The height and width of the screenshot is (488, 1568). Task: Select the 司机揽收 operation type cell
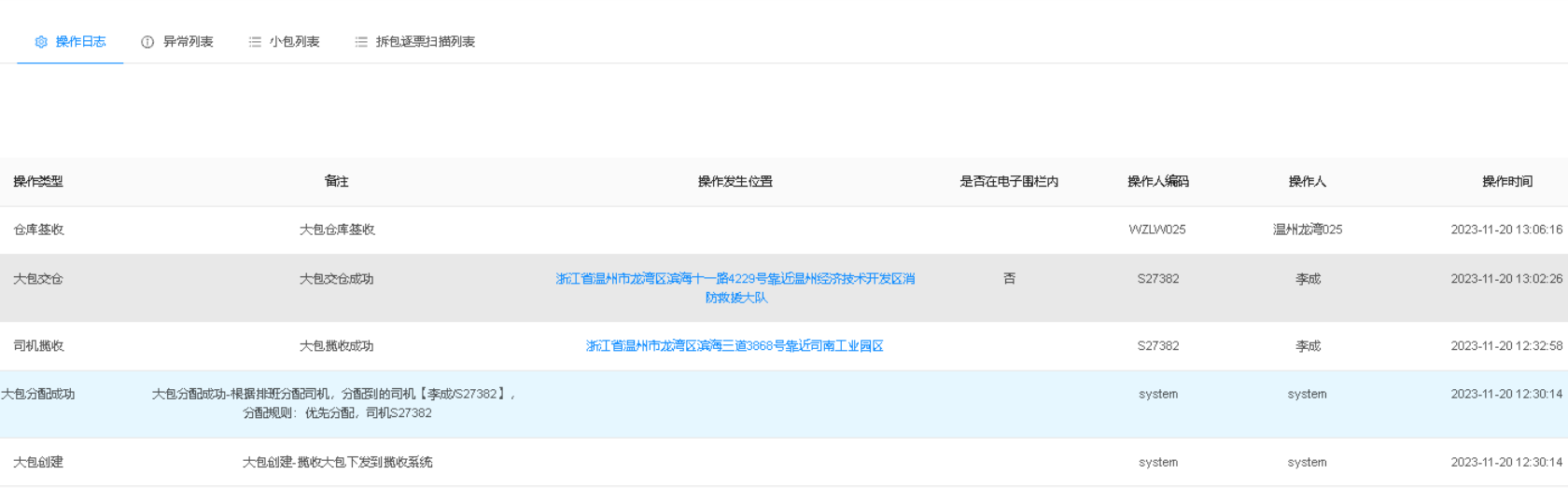tap(38, 346)
